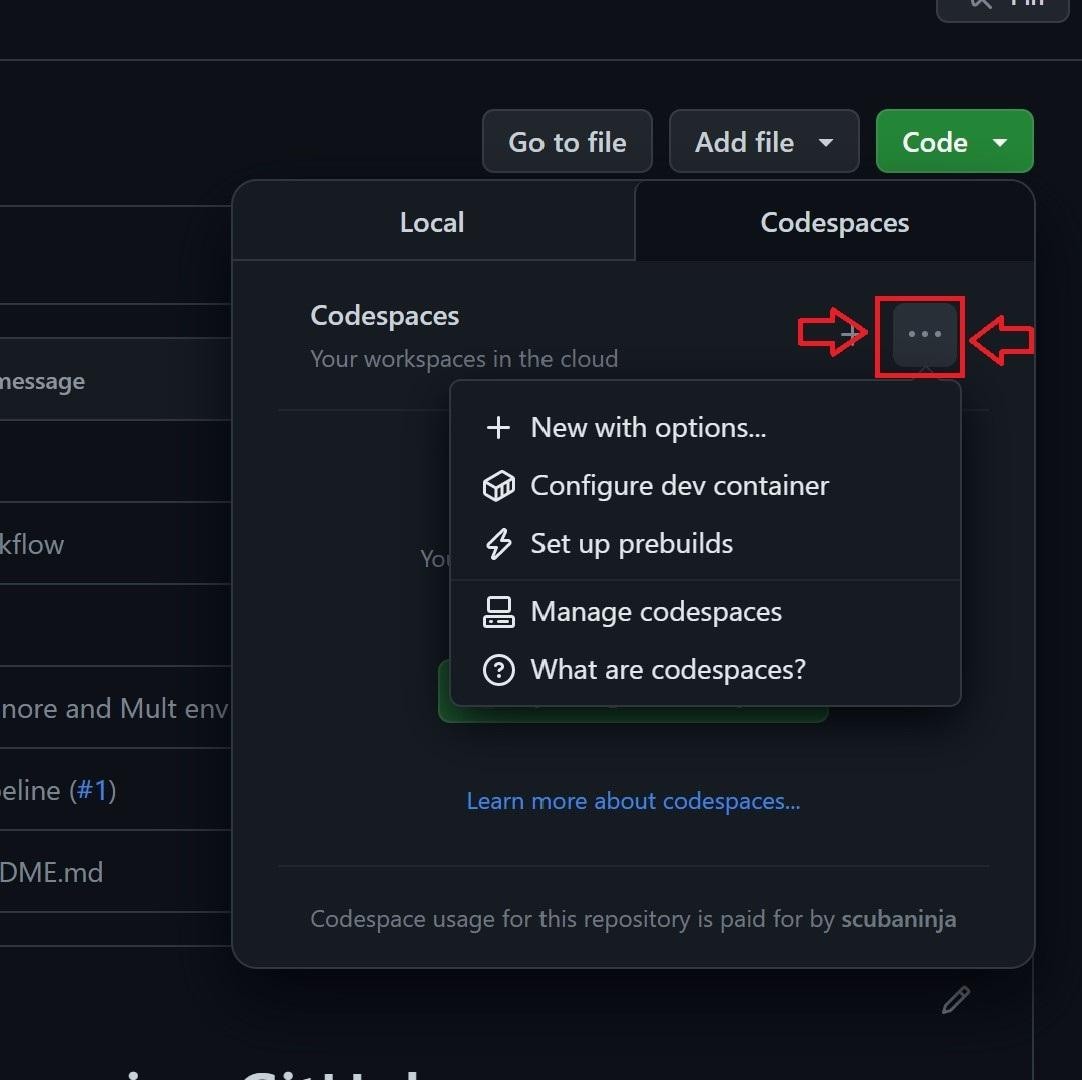Click the lightning bolt prebuilds icon

pyautogui.click(x=498, y=544)
